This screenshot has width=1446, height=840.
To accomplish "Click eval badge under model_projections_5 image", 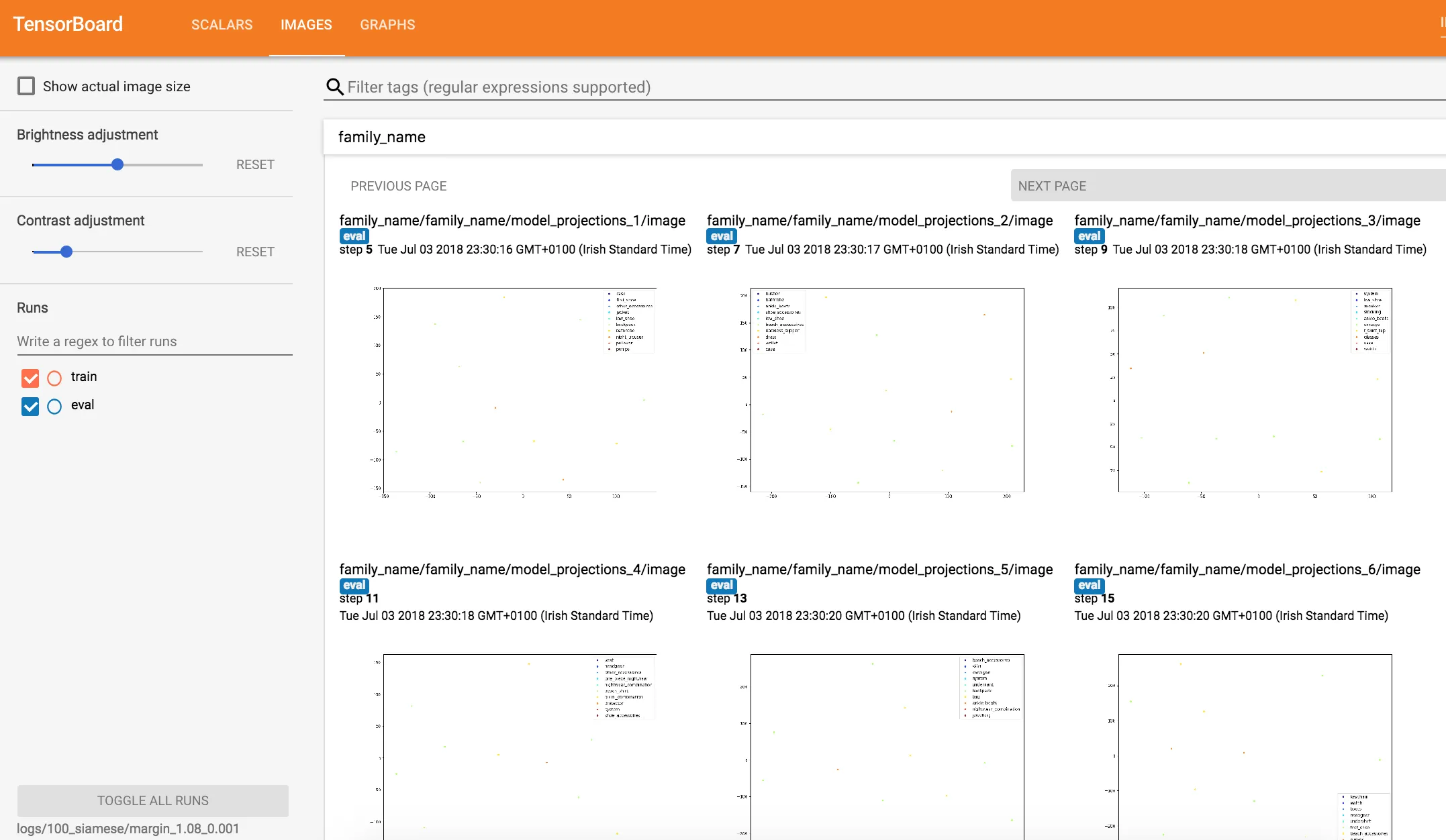I will [722, 585].
